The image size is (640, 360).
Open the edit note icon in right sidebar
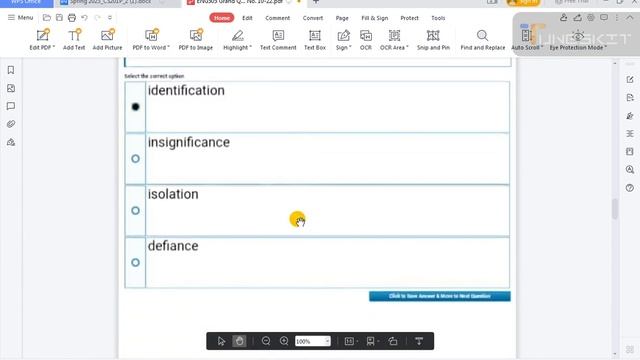pos(630,79)
